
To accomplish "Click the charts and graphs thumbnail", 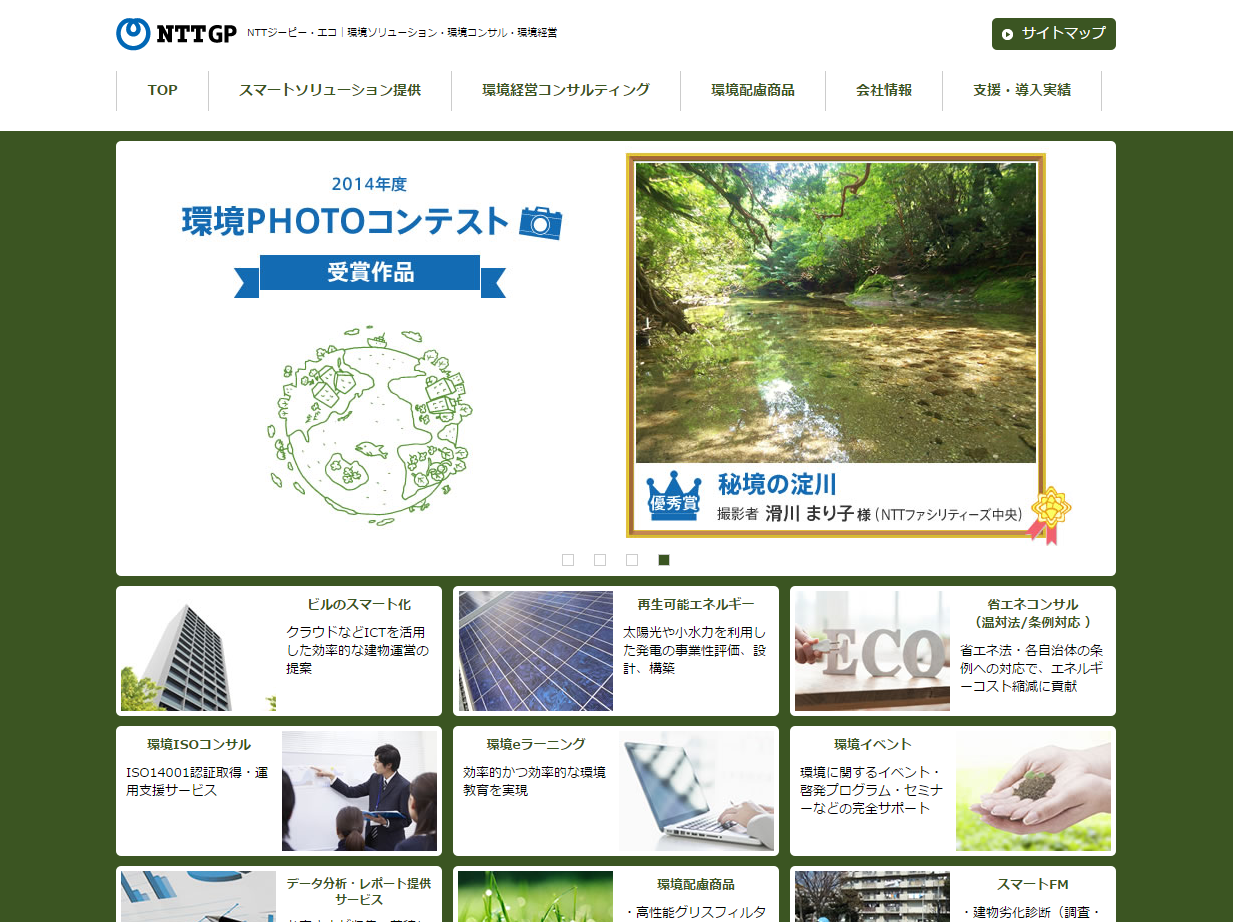I will coord(198,896).
